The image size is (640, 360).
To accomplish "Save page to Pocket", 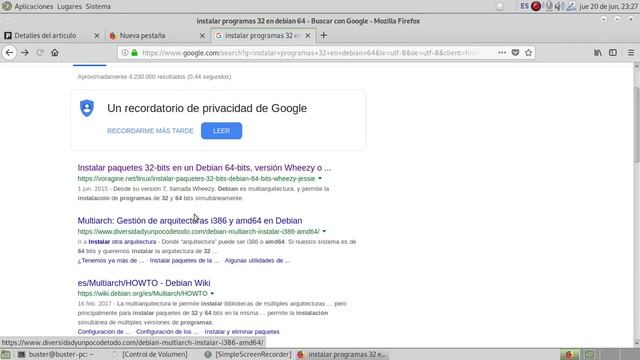I will (515, 53).
